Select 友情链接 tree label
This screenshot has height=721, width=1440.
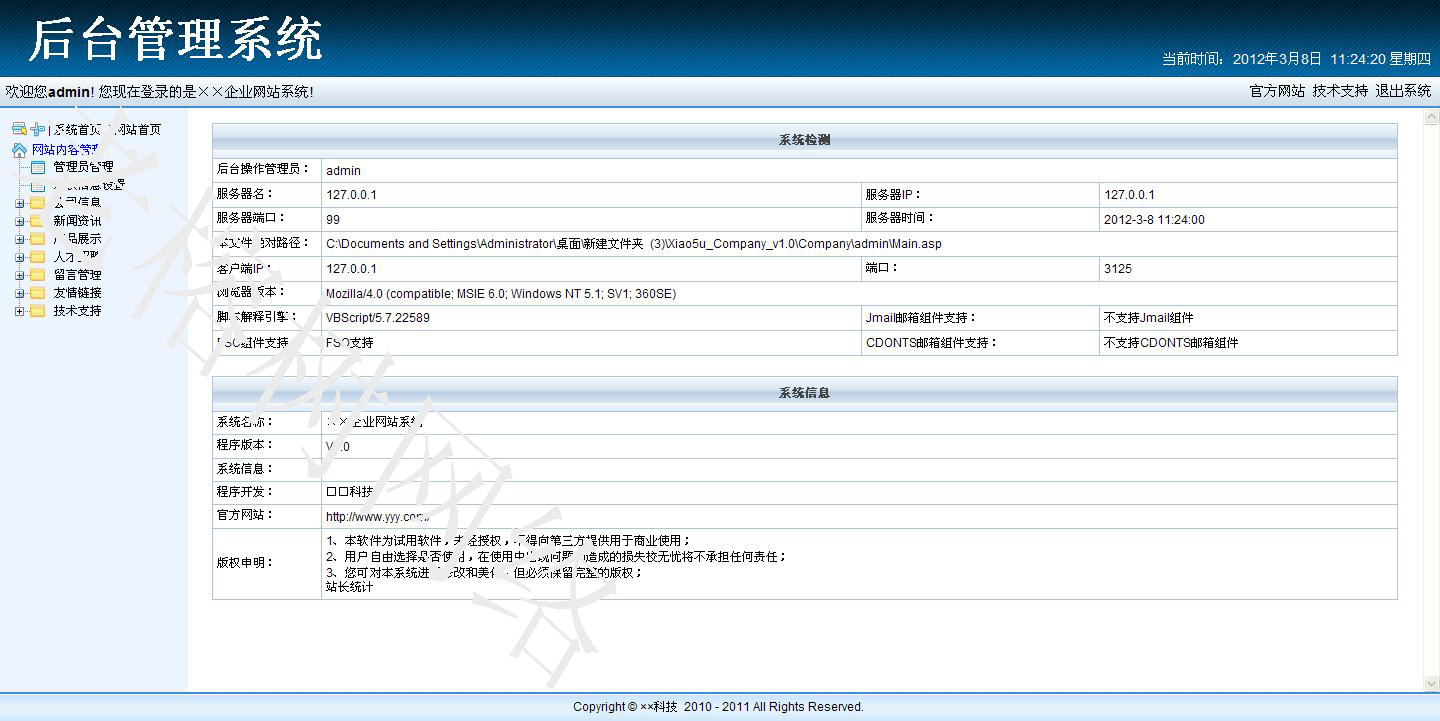click(78, 293)
